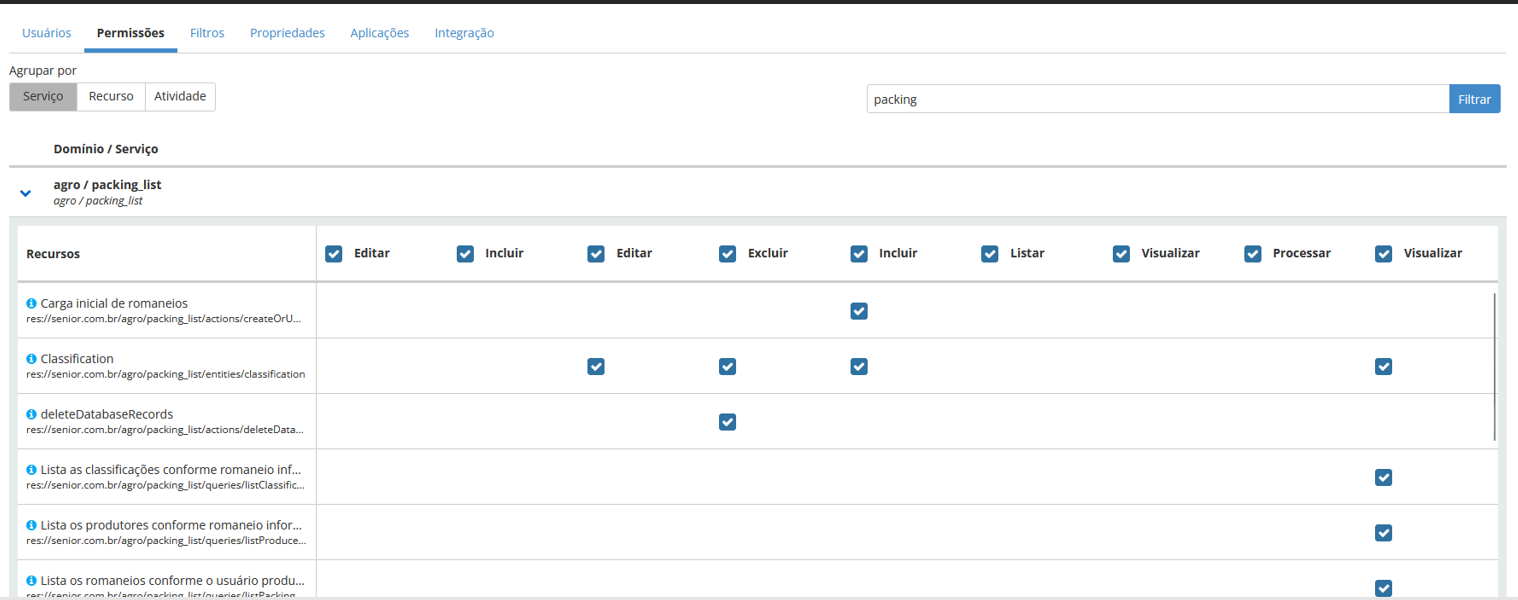
Task: Group permissions by Atividade
Action: (x=180, y=97)
